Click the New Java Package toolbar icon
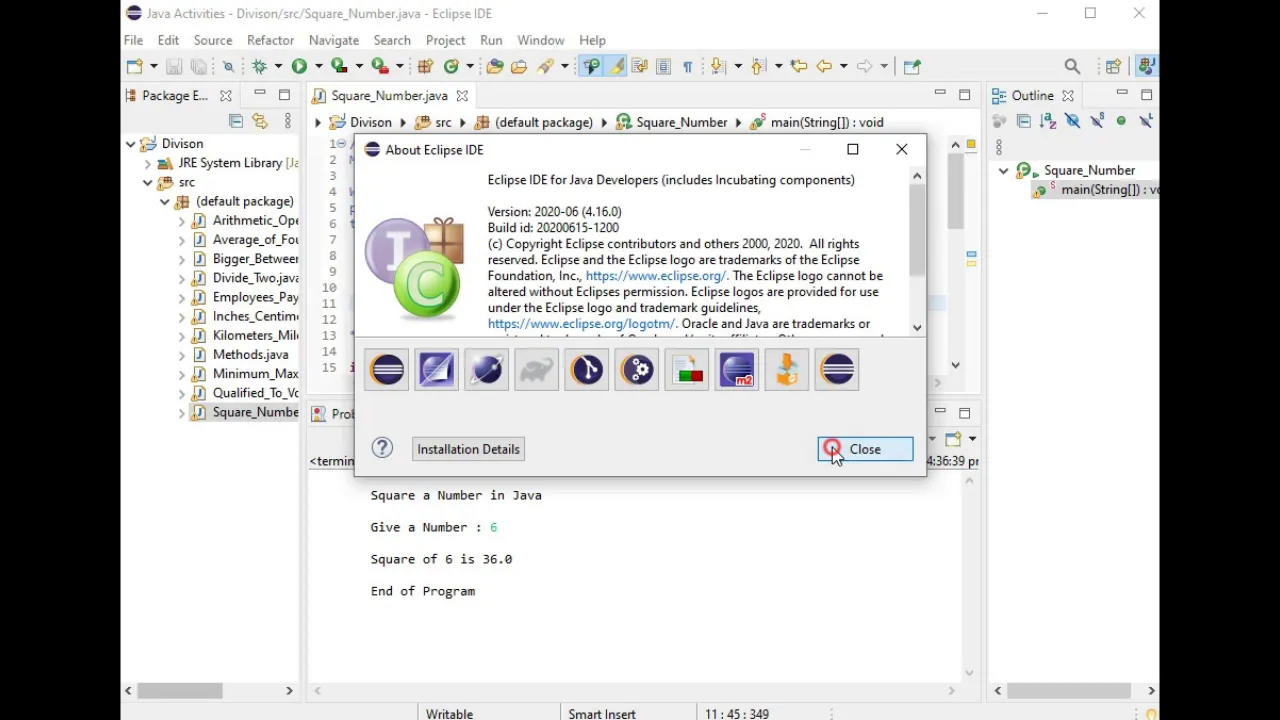 (426, 67)
